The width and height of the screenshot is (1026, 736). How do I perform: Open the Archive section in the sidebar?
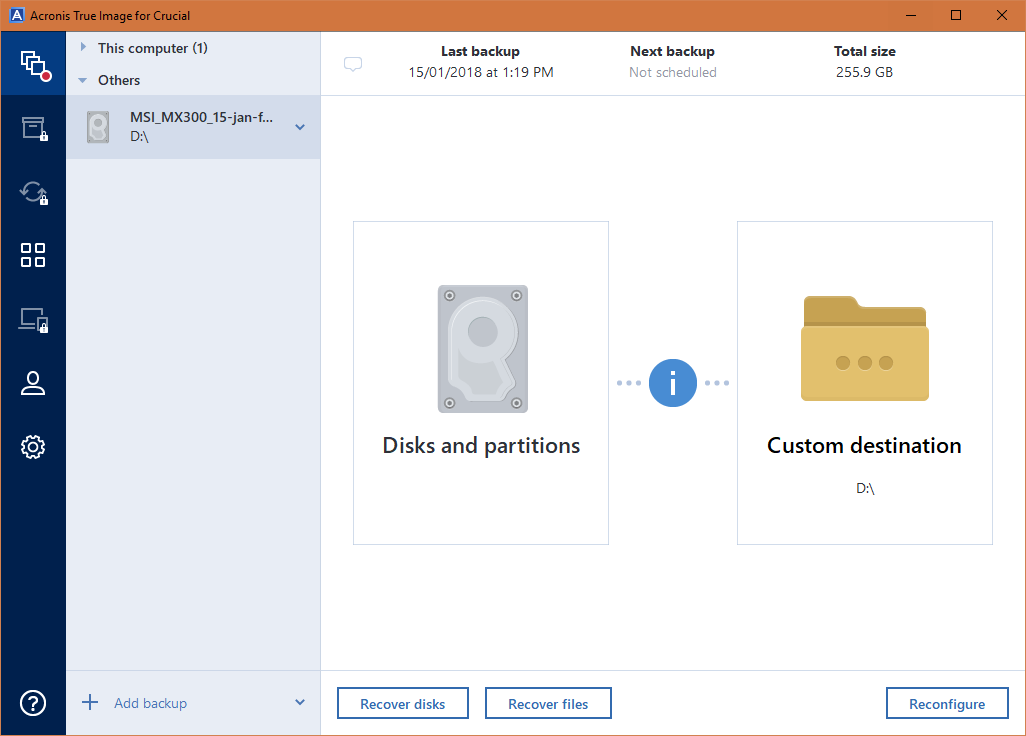coord(33,128)
